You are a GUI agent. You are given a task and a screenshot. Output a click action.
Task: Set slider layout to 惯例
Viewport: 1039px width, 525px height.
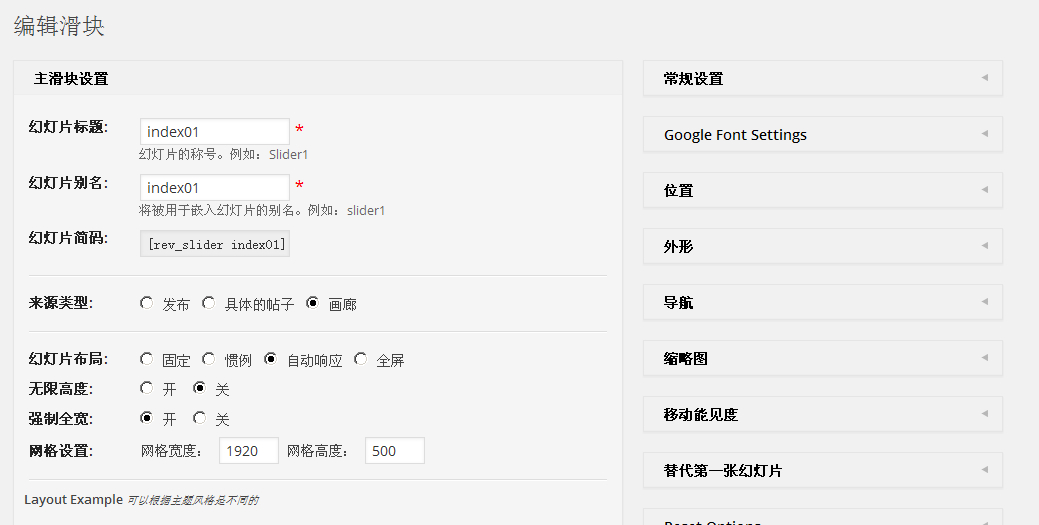pyautogui.click(x=209, y=359)
